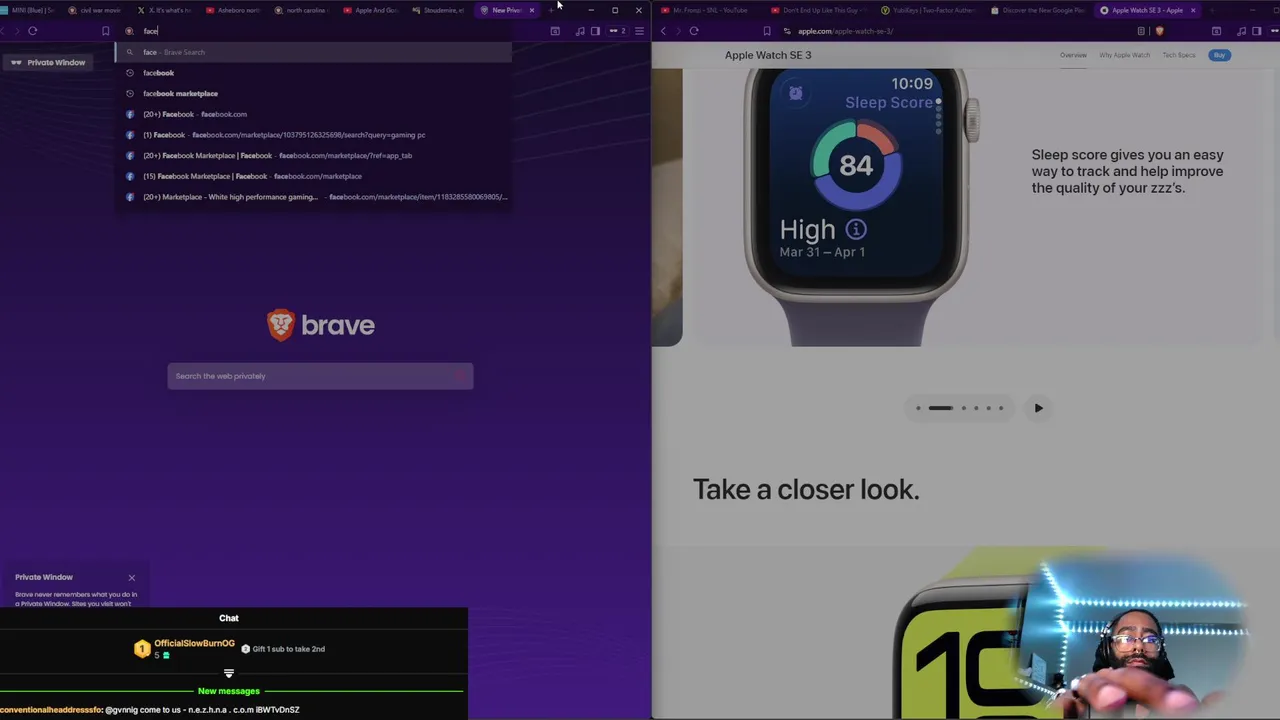The height and width of the screenshot is (720, 1280).
Task: Click the Private Window badge at top left
Action: (47, 62)
